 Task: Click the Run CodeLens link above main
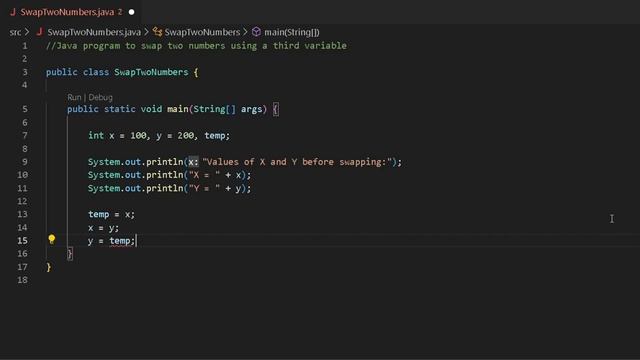[74, 97]
